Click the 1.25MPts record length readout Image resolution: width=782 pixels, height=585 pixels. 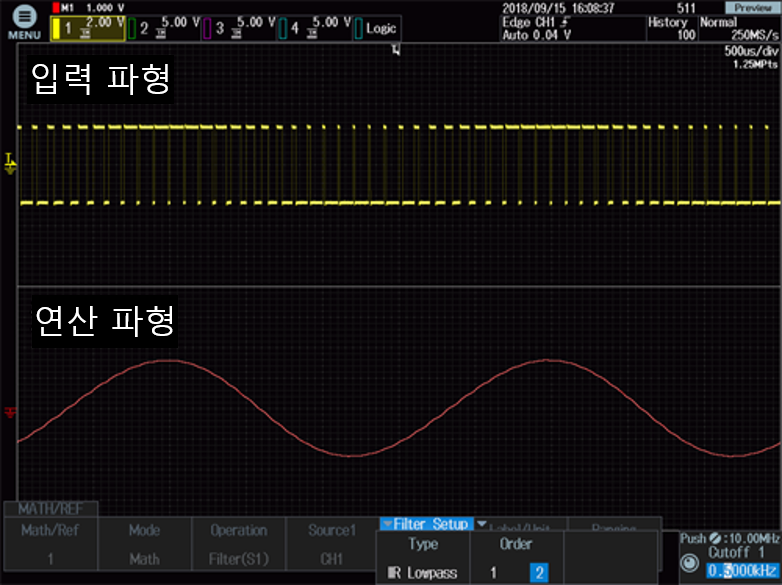[x=756, y=64]
